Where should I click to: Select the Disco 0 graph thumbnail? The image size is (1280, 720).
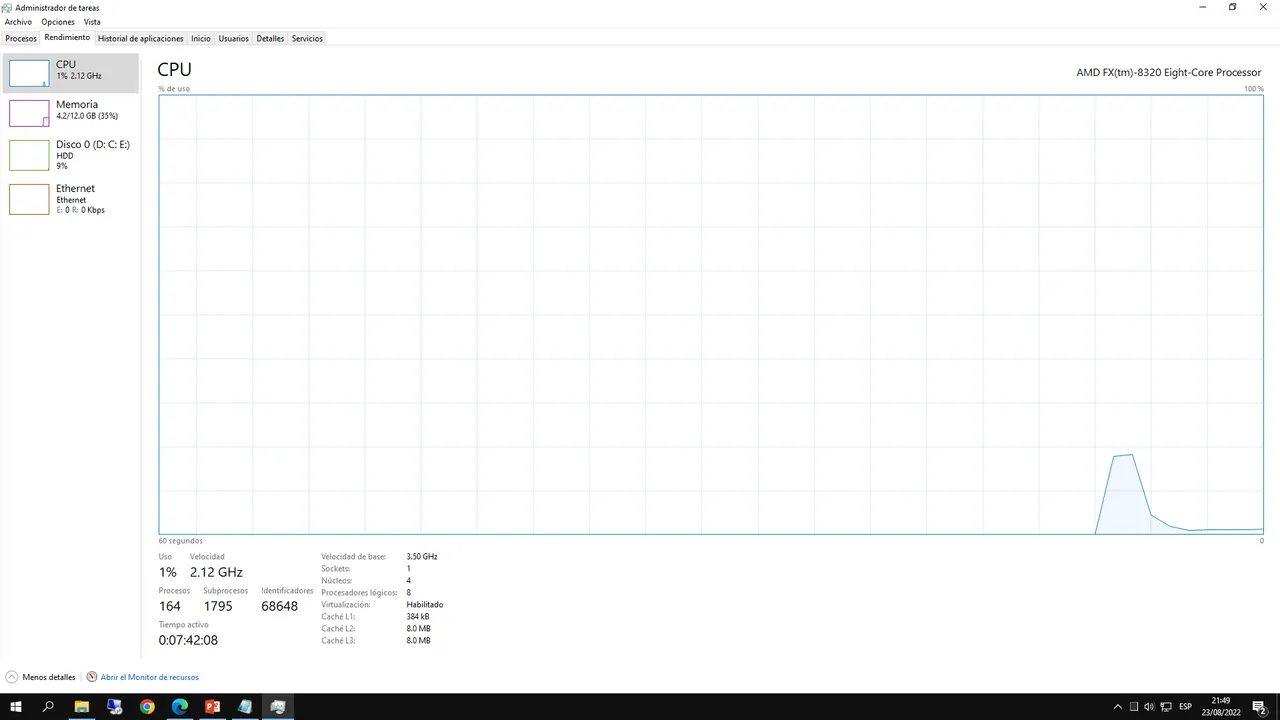tap(29, 155)
